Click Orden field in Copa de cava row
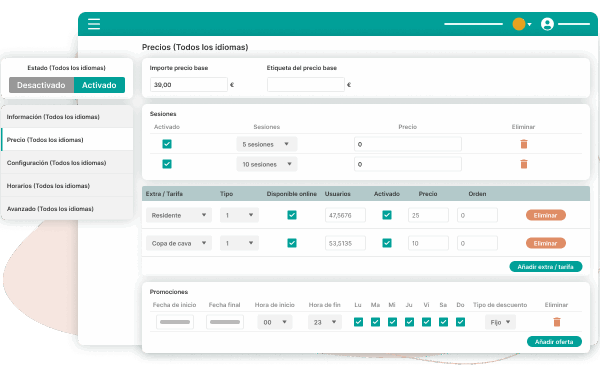The image size is (600, 365). tap(477, 243)
